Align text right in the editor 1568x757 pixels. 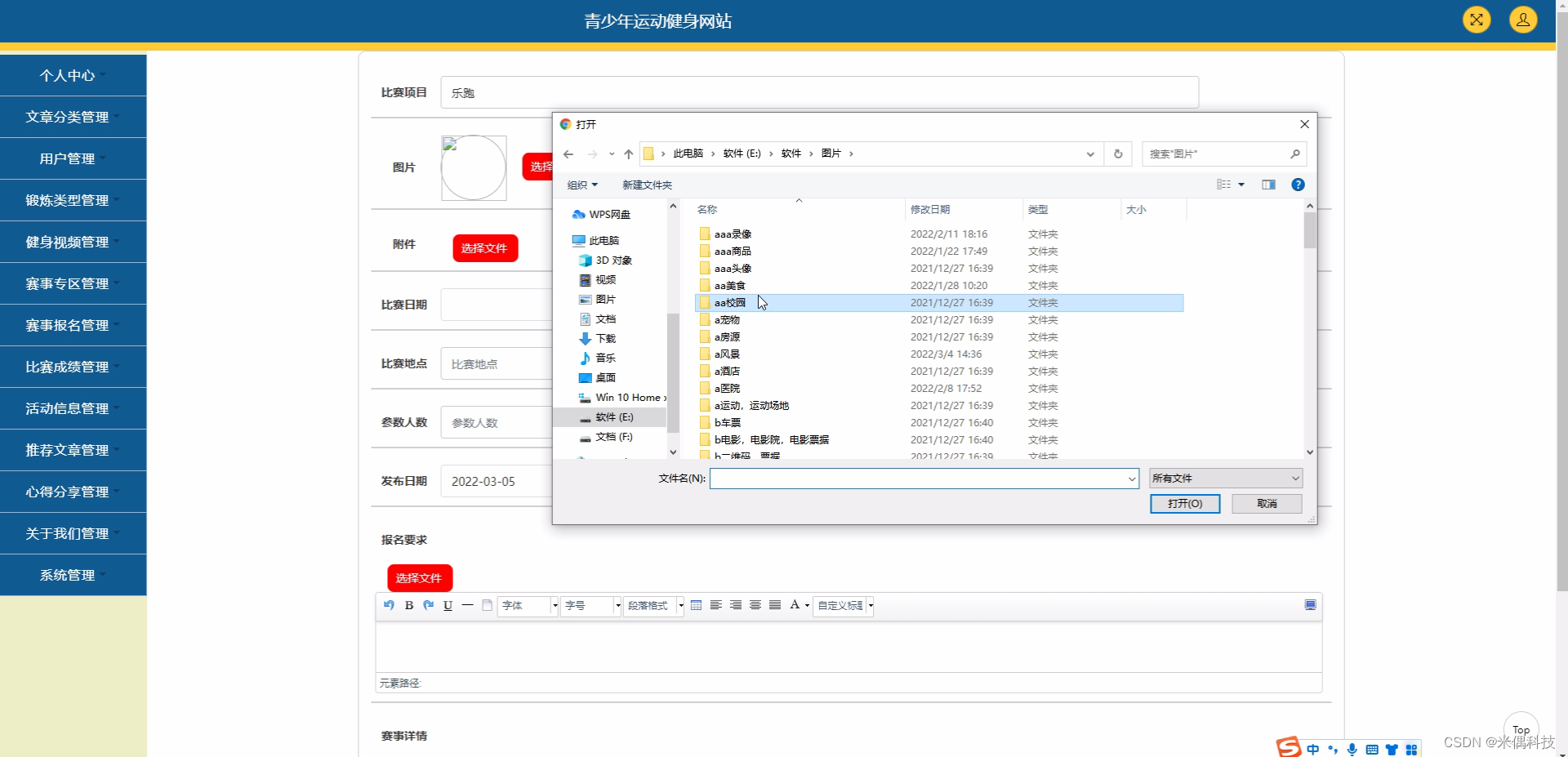pyautogui.click(x=736, y=605)
